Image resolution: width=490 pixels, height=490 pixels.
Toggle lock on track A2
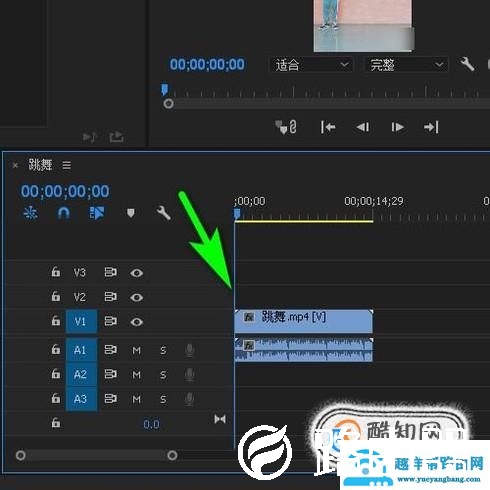56,374
